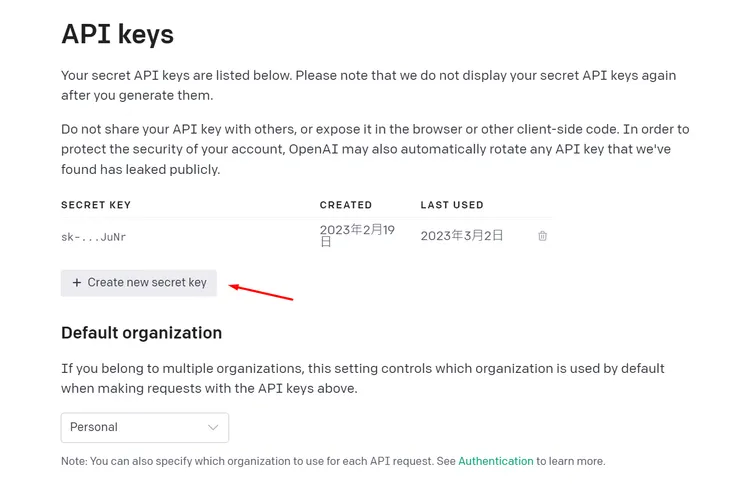Select the sk-...JuNr secret key entry
This screenshot has height=499, width=740.
point(94,237)
